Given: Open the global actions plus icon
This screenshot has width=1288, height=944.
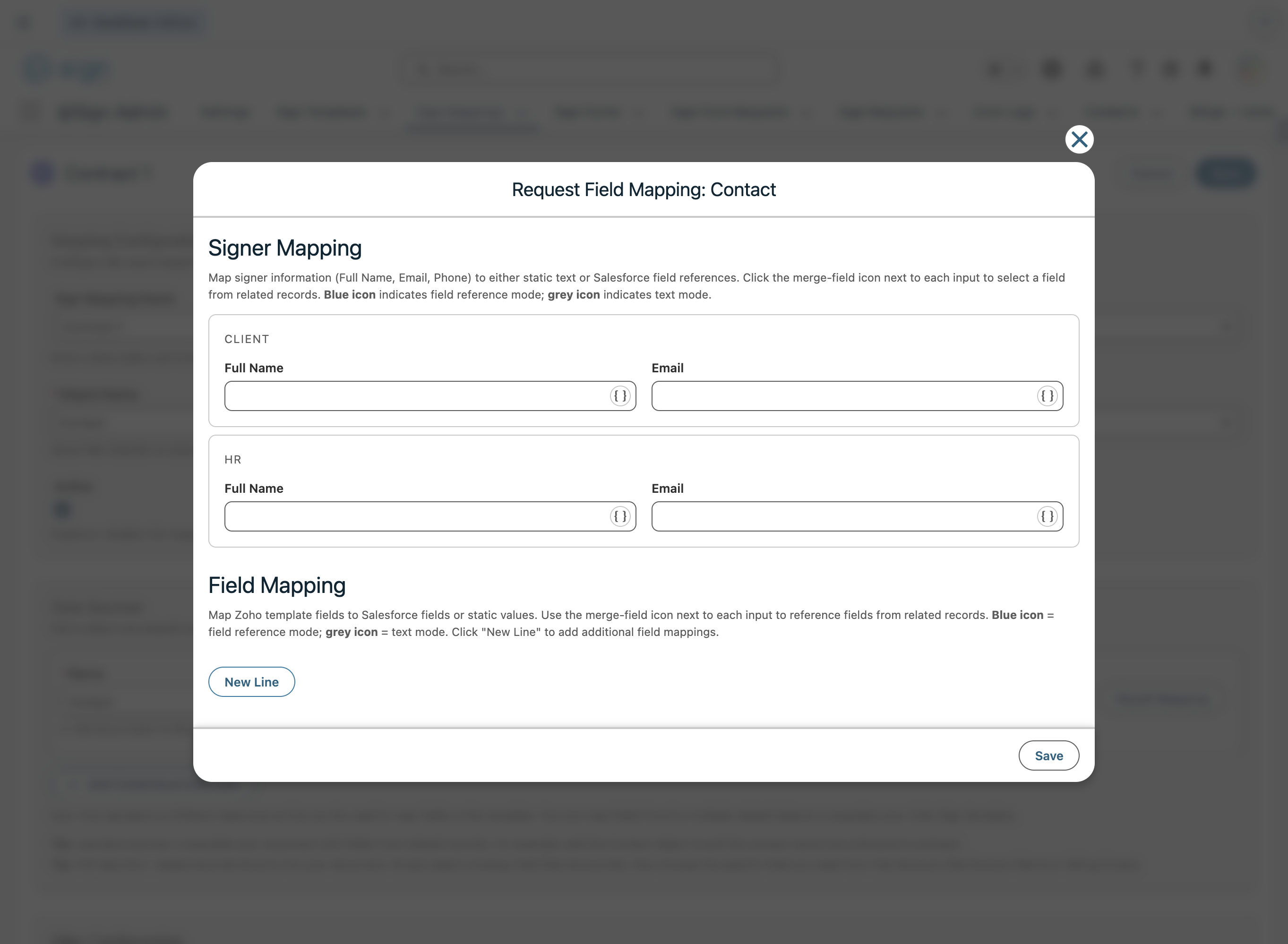Looking at the screenshot, I should point(1051,69).
